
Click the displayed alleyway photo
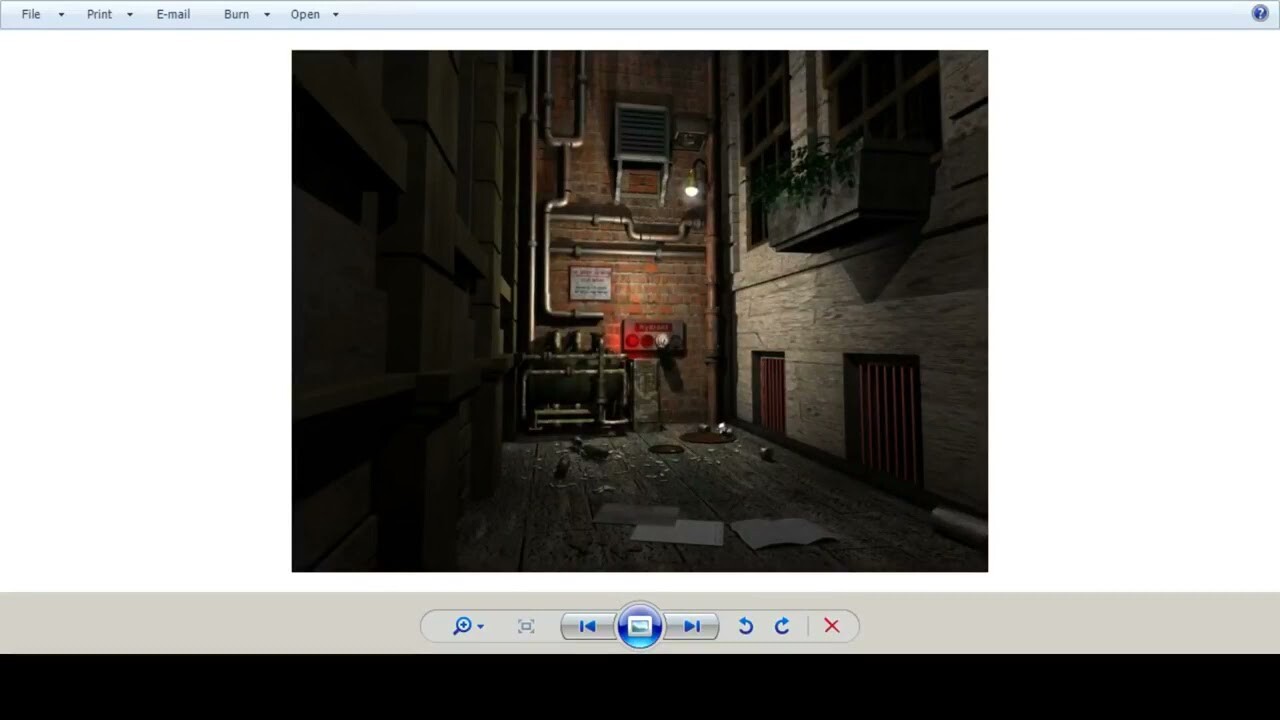coord(639,310)
